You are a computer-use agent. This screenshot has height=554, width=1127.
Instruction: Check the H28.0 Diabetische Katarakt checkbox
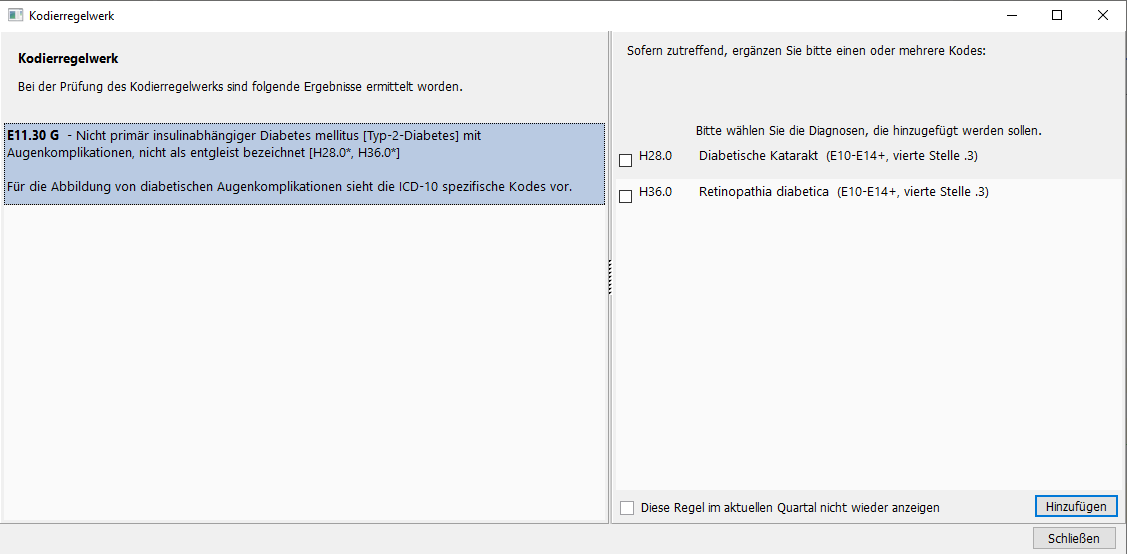click(625, 160)
